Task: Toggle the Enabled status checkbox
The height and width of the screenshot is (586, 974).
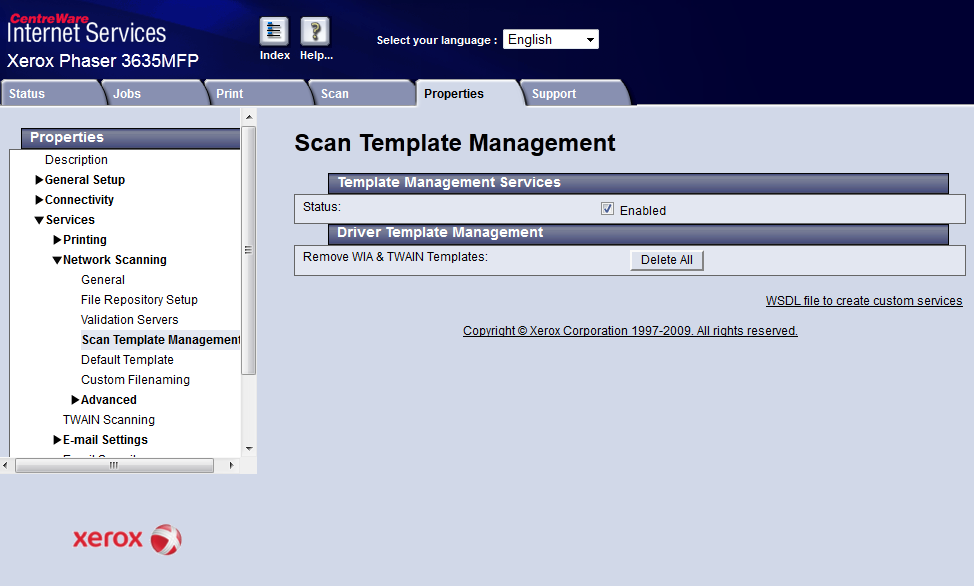Action: point(608,209)
